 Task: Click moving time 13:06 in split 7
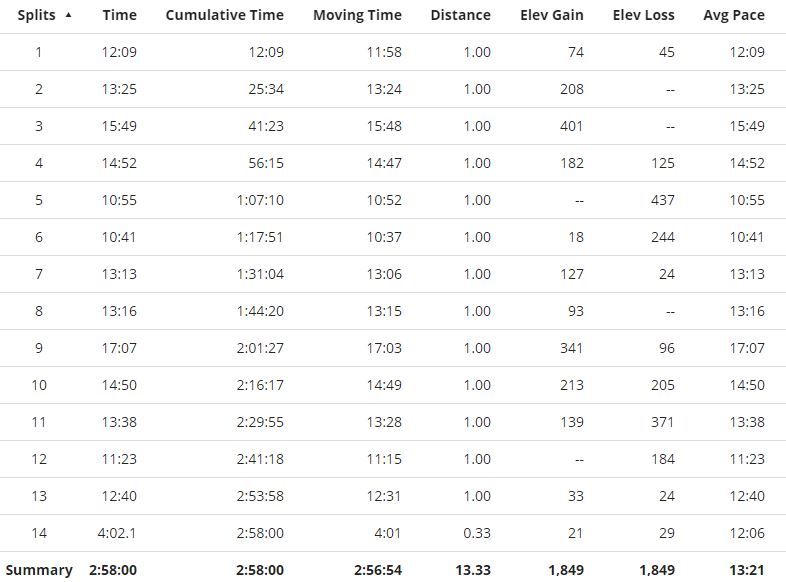click(x=384, y=274)
